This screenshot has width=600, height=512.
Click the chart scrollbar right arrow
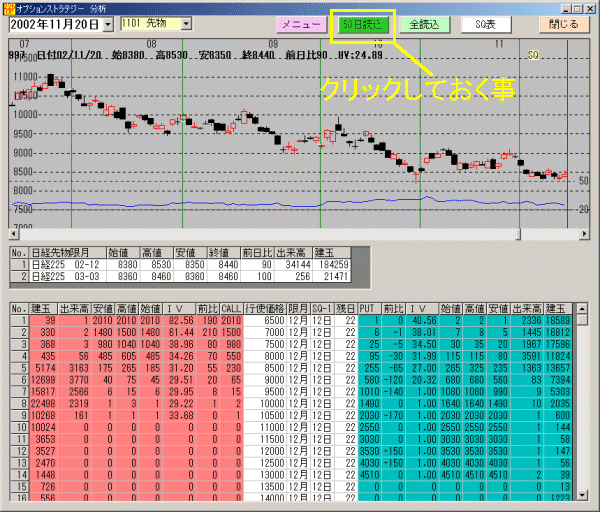(584, 233)
